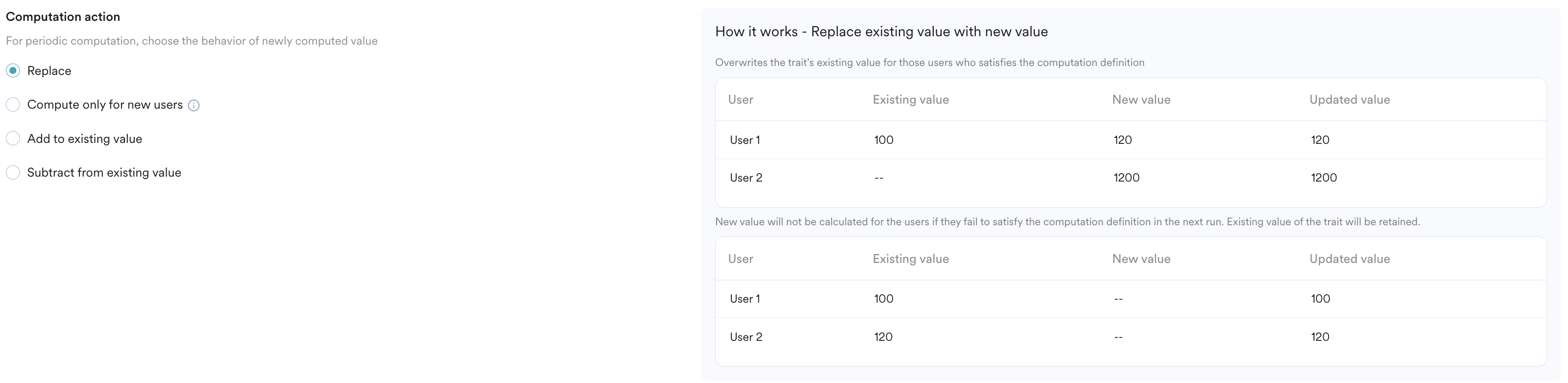Click the "Computation action" heading
1568x383 pixels.
pyautogui.click(x=62, y=17)
